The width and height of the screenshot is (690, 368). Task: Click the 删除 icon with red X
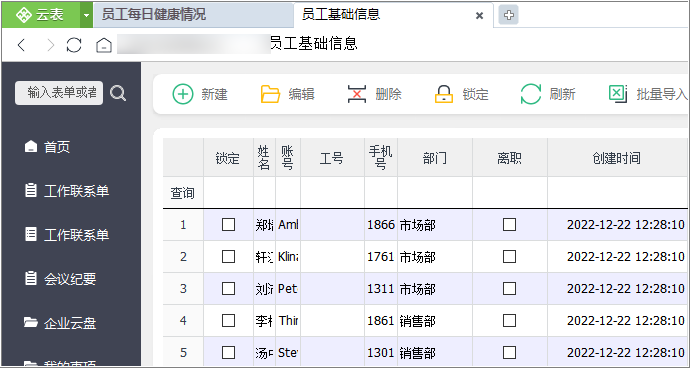(357, 94)
